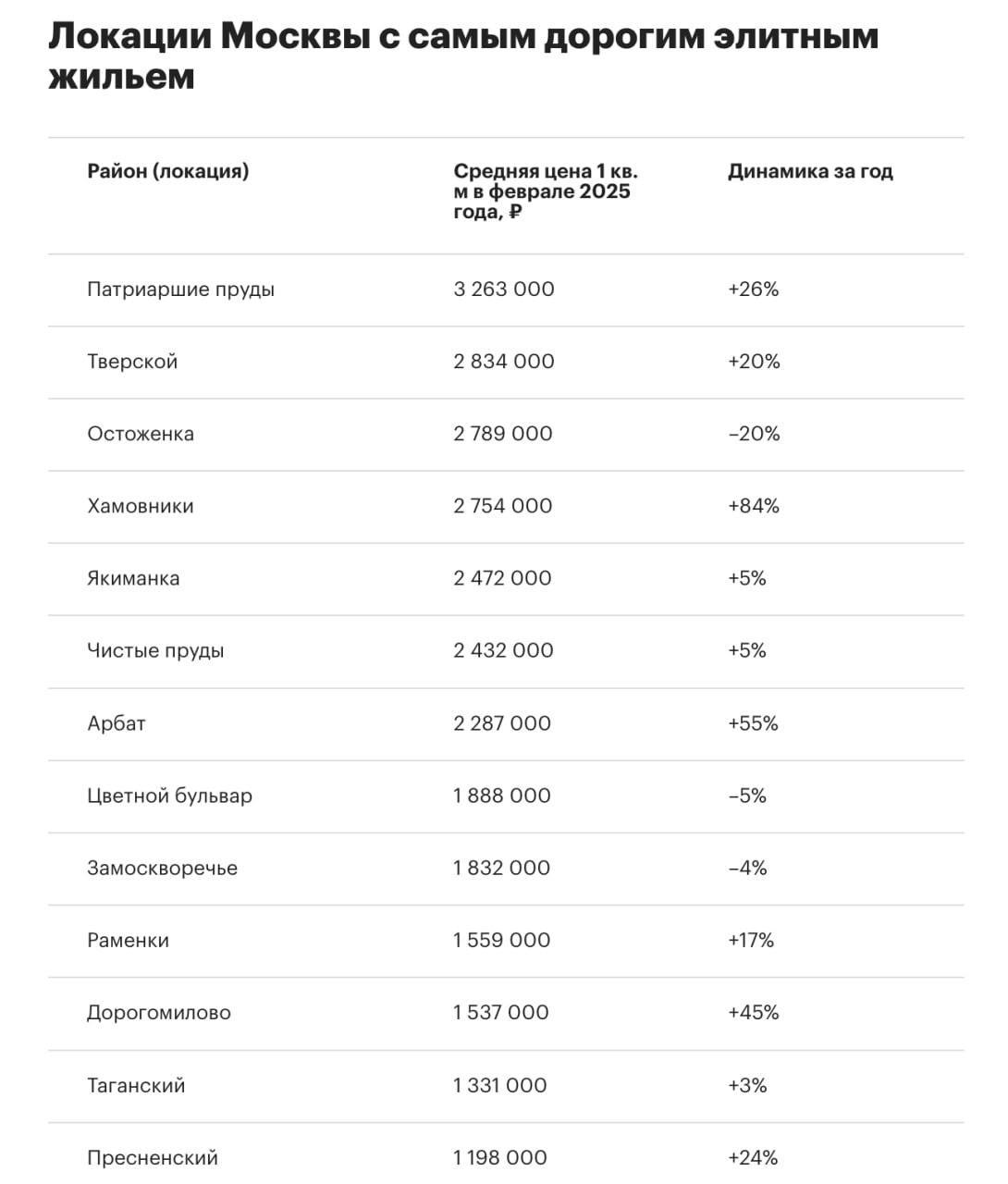
Task: Click the Динамика за год column header
Action: click(x=810, y=171)
